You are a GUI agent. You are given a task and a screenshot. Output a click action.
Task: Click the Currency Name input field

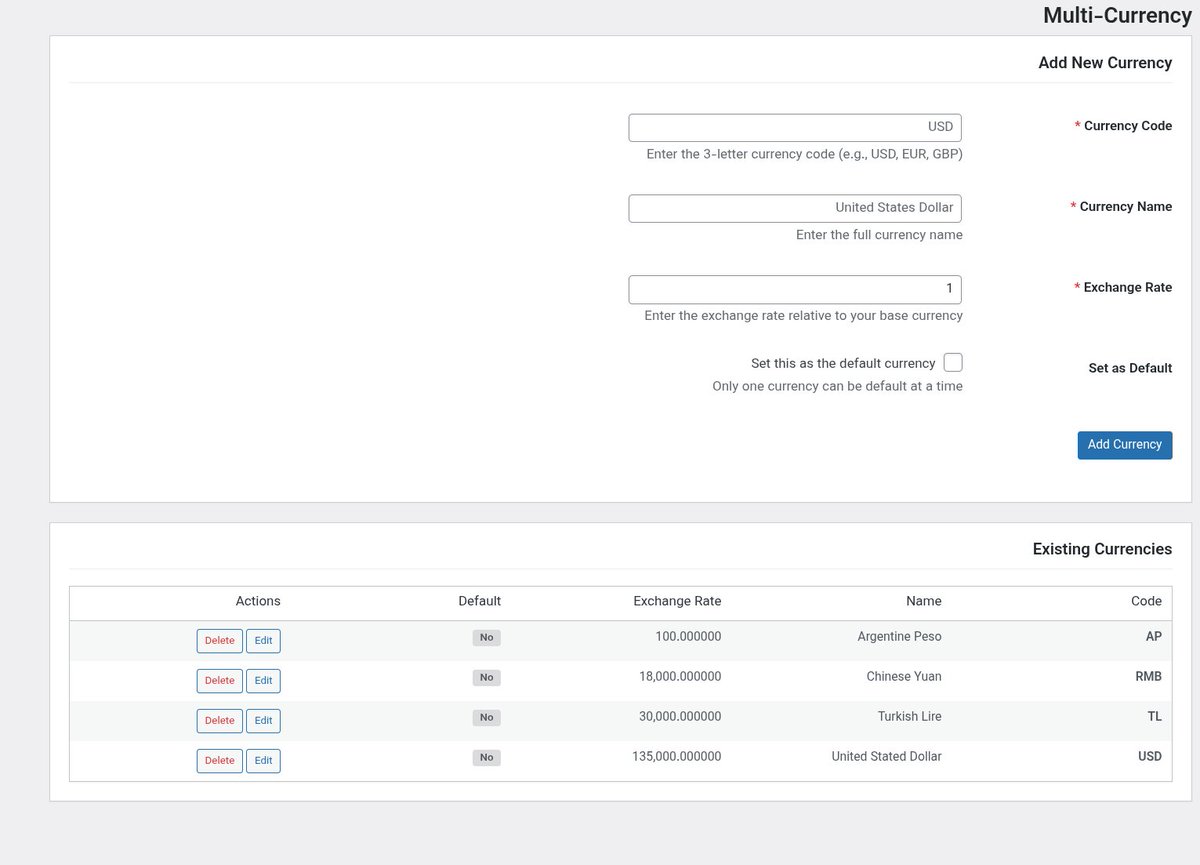795,208
